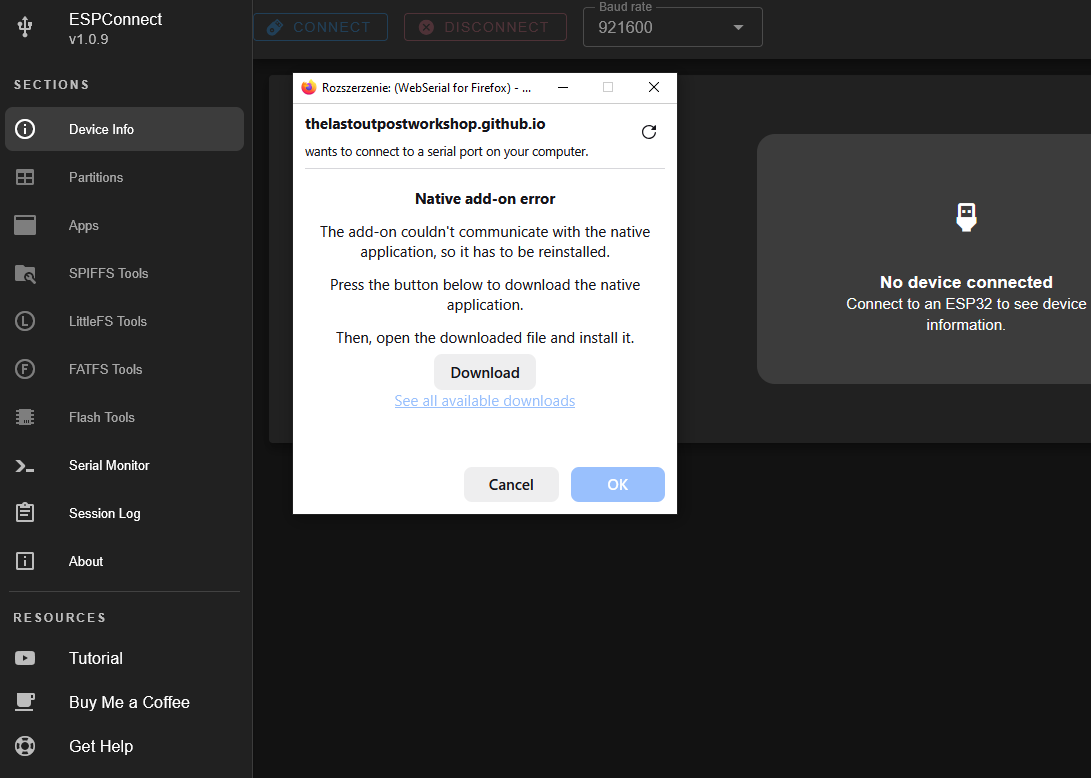Image resolution: width=1091 pixels, height=778 pixels.
Task: Open the Device Info section
Action: (x=125, y=129)
